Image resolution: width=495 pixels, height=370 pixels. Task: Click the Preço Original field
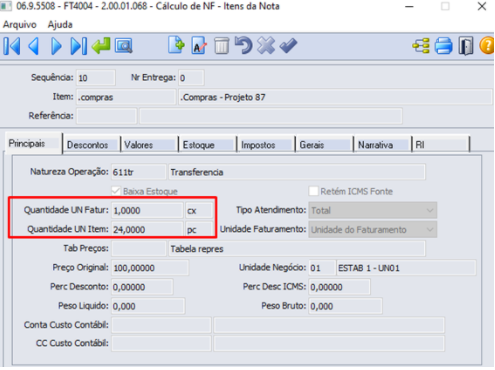[x=150, y=268]
